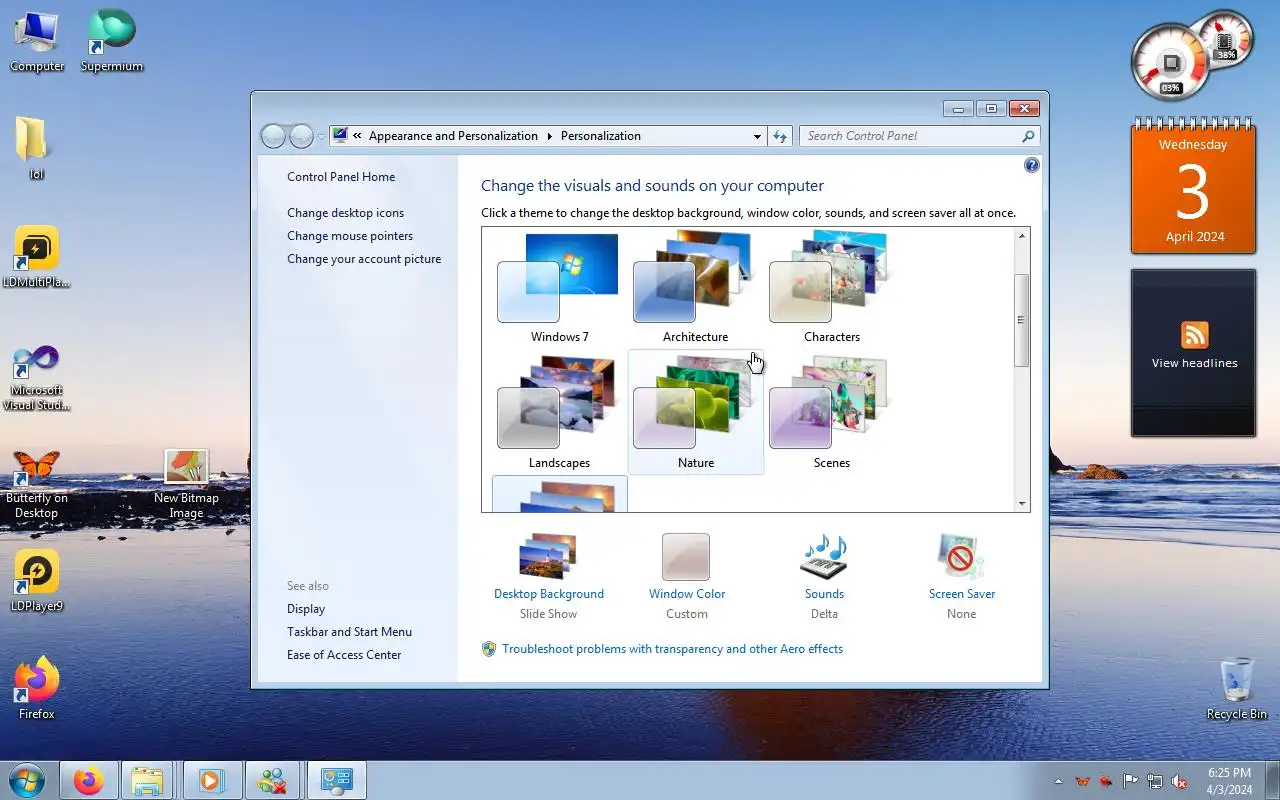This screenshot has height=800, width=1280.
Task: Open Change your account picture
Action: tap(364, 259)
